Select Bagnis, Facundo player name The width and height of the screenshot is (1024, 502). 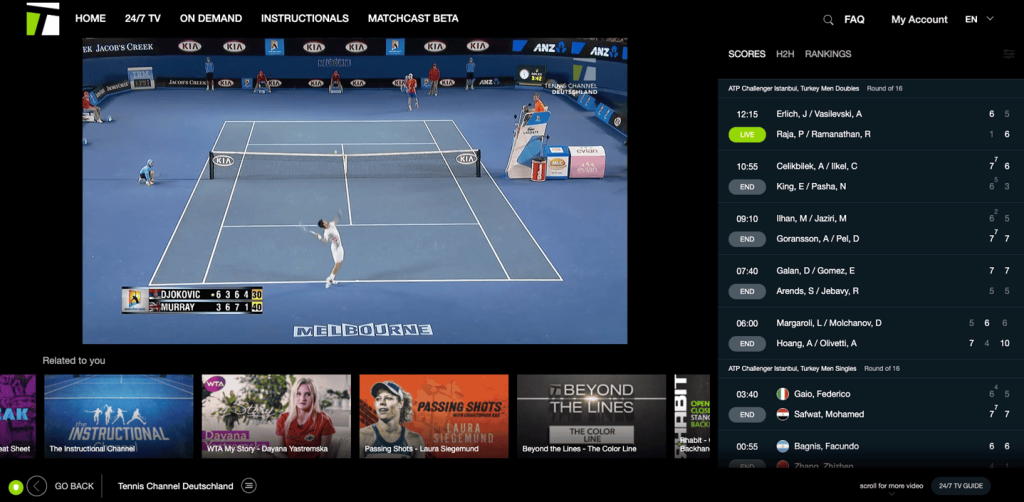click(827, 447)
